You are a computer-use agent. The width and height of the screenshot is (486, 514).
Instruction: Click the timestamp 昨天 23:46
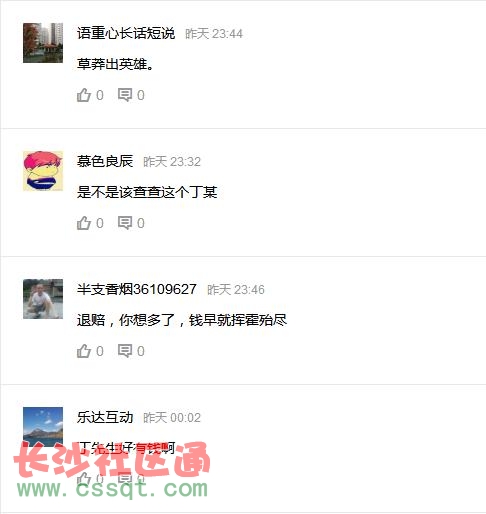coord(236,290)
